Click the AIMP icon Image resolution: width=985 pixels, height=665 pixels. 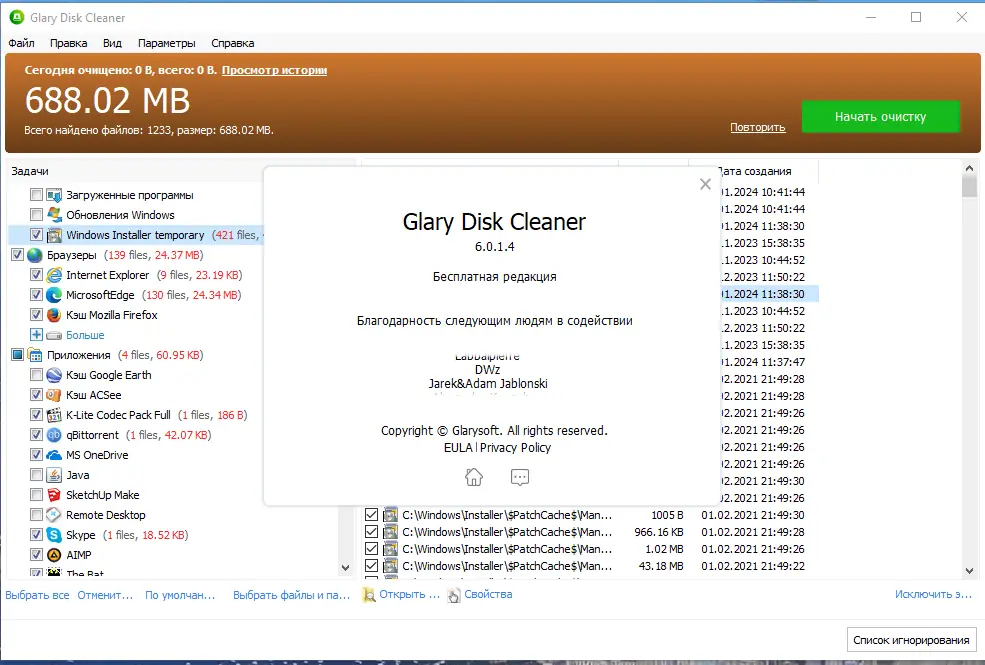(54, 555)
